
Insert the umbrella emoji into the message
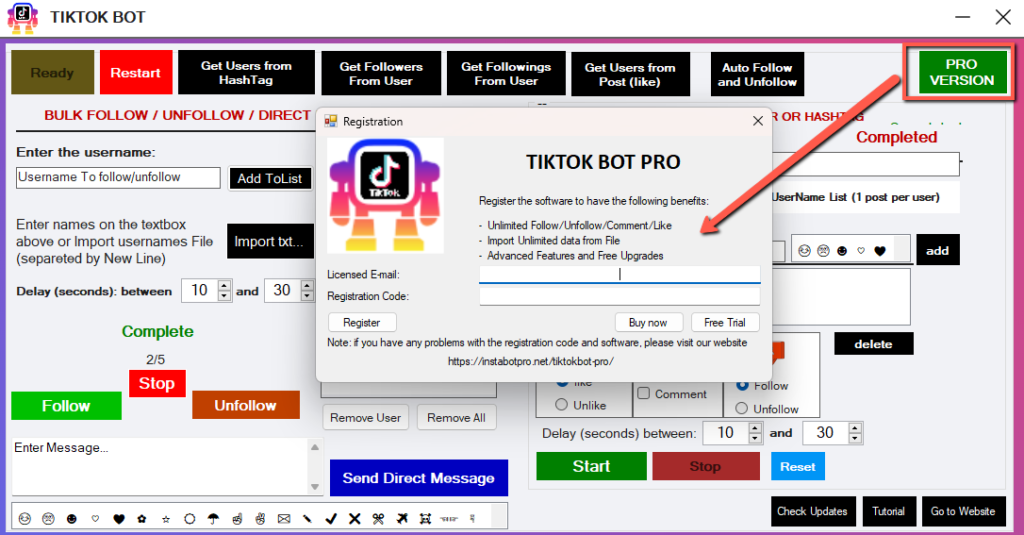click(213, 519)
